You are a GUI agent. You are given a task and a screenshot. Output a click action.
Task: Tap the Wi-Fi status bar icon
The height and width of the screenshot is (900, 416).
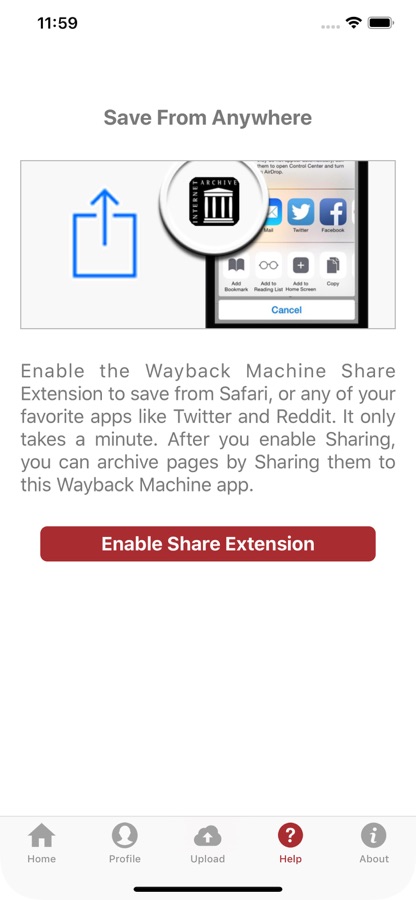(353, 23)
